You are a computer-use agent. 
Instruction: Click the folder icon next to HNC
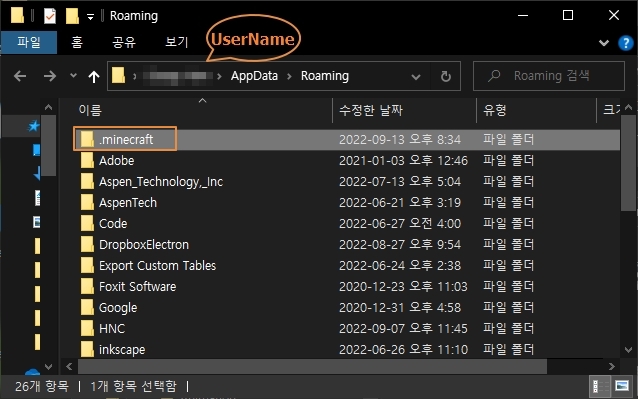click(x=87, y=329)
